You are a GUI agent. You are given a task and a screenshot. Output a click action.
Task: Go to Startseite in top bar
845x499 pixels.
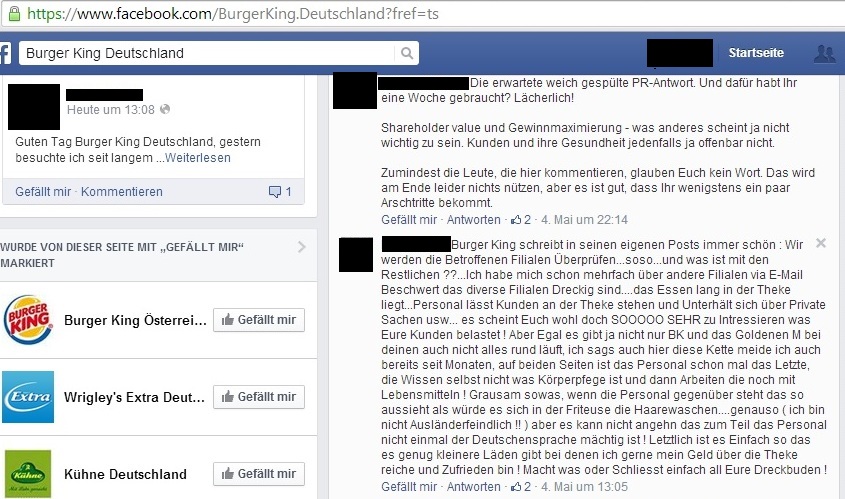[x=756, y=53]
